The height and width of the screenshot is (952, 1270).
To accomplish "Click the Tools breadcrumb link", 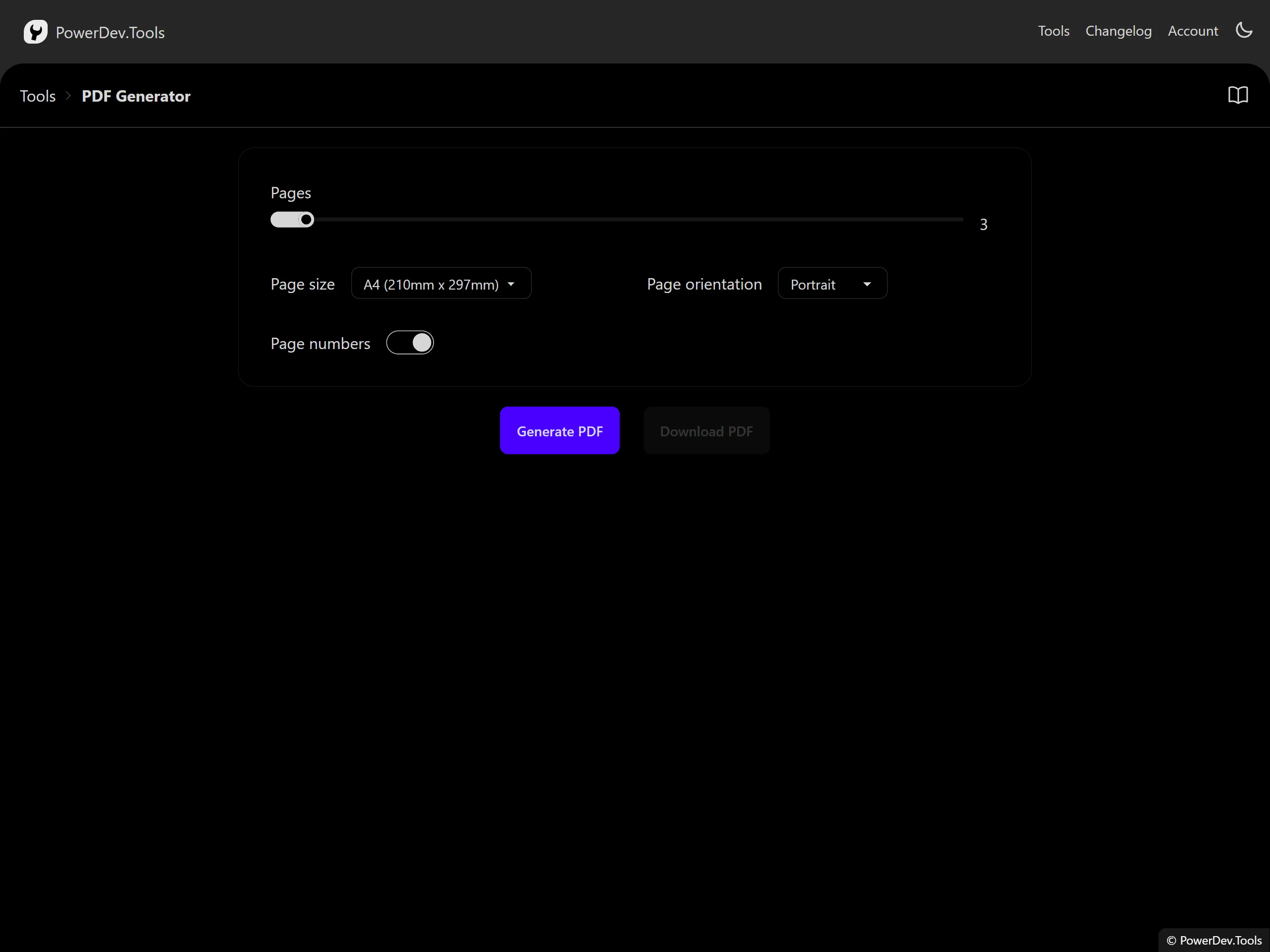I will (38, 96).
